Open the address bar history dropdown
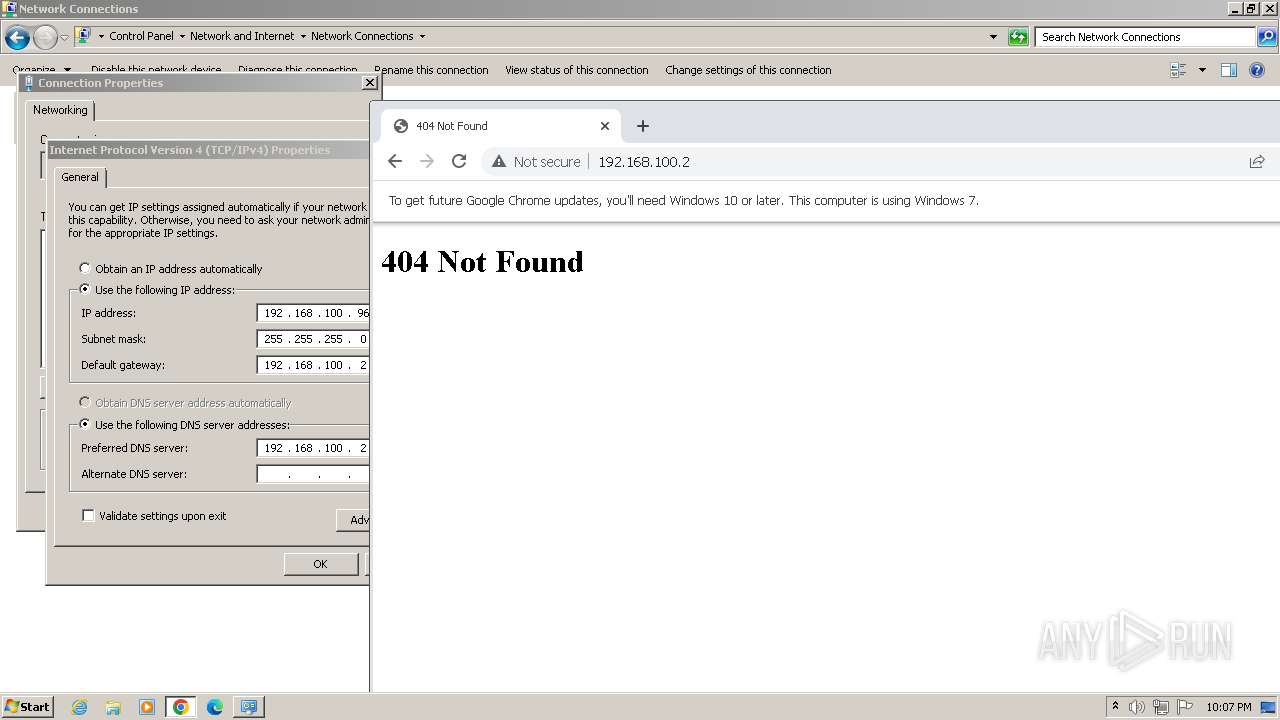The width and height of the screenshot is (1280, 720). (993, 37)
